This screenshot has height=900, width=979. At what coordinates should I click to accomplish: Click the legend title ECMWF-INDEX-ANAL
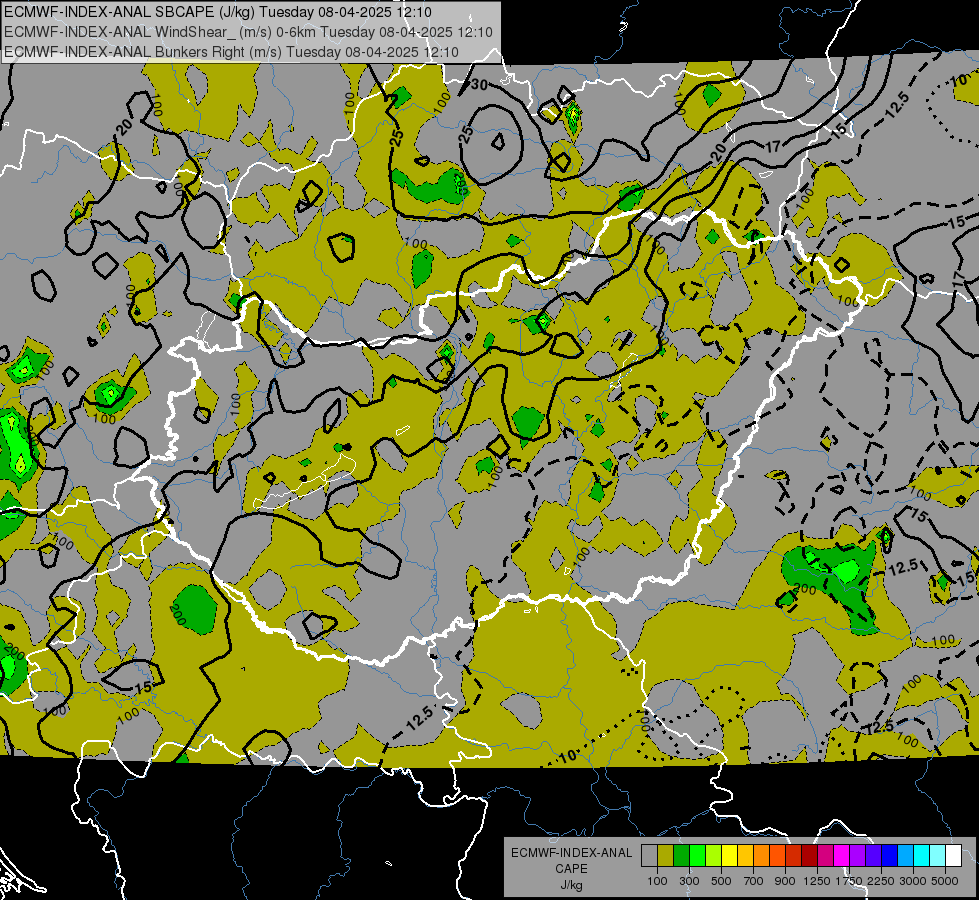[571, 853]
